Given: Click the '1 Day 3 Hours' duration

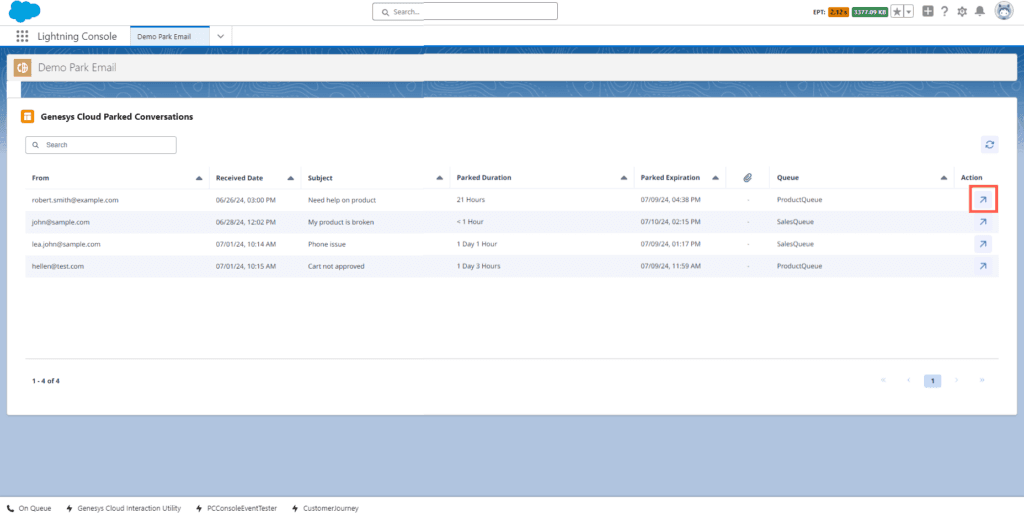Looking at the screenshot, I should [479, 266].
